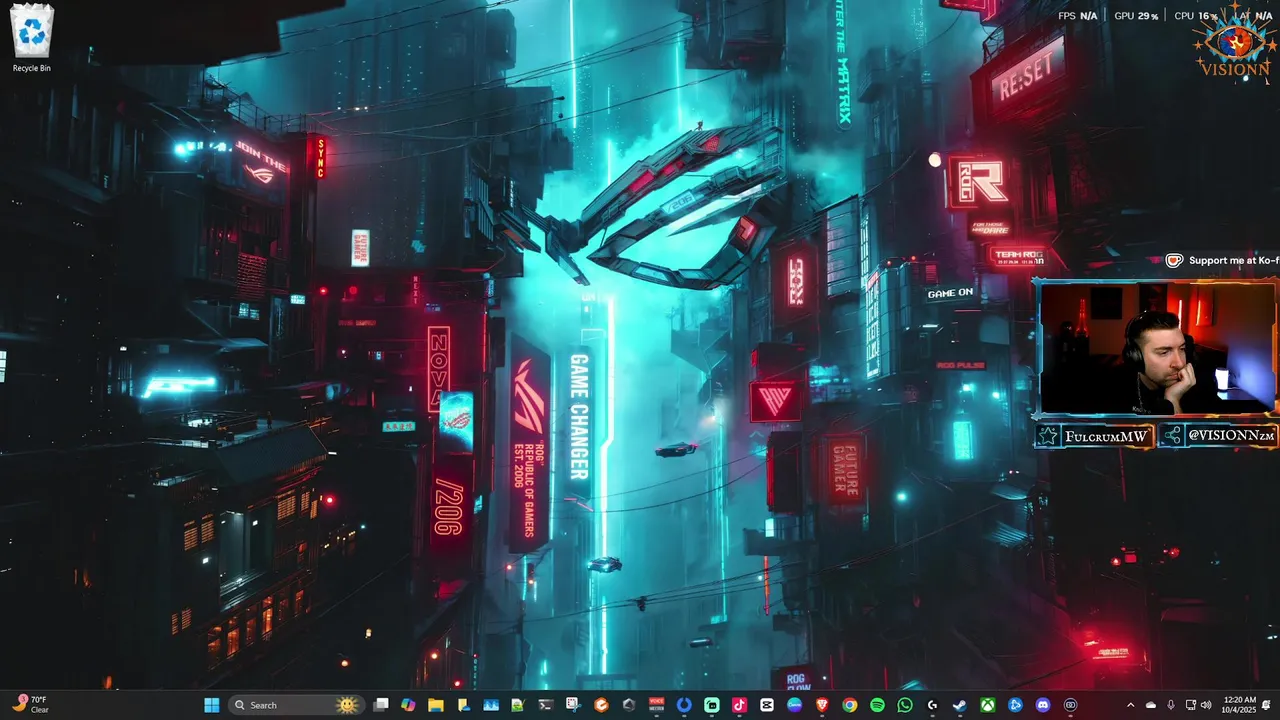
Task: Click the webcam overlay thumbnail
Action: tap(1156, 348)
